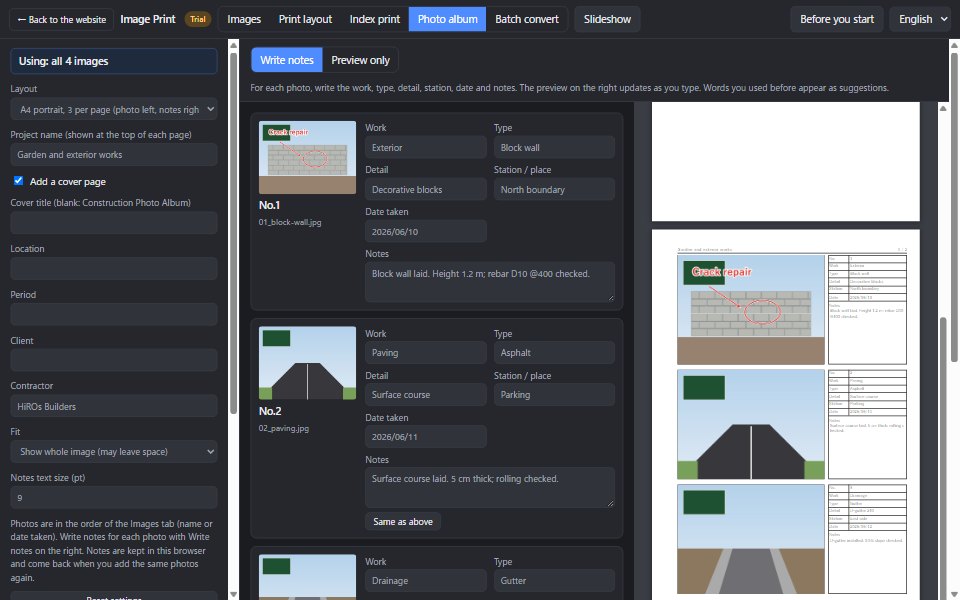The width and height of the screenshot is (960, 600).
Task: Edit Station field containing North boundary
Action: pos(554,190)
